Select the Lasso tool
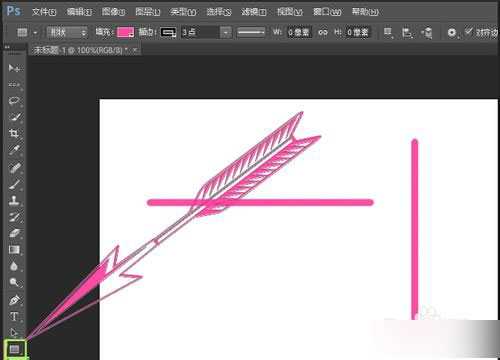This screenshot has height=360, width=500. coord(14,101)
